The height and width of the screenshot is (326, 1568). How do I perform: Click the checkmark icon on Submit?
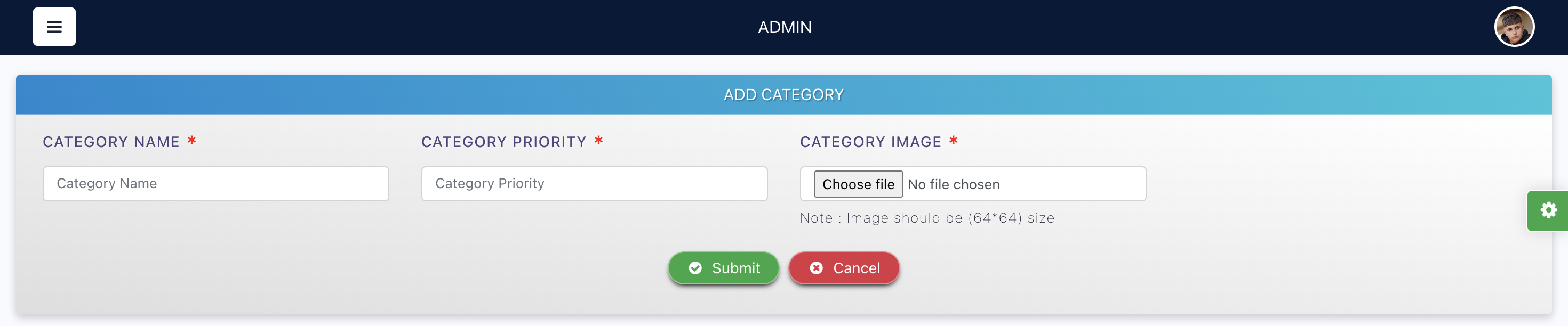click(695, 268)
